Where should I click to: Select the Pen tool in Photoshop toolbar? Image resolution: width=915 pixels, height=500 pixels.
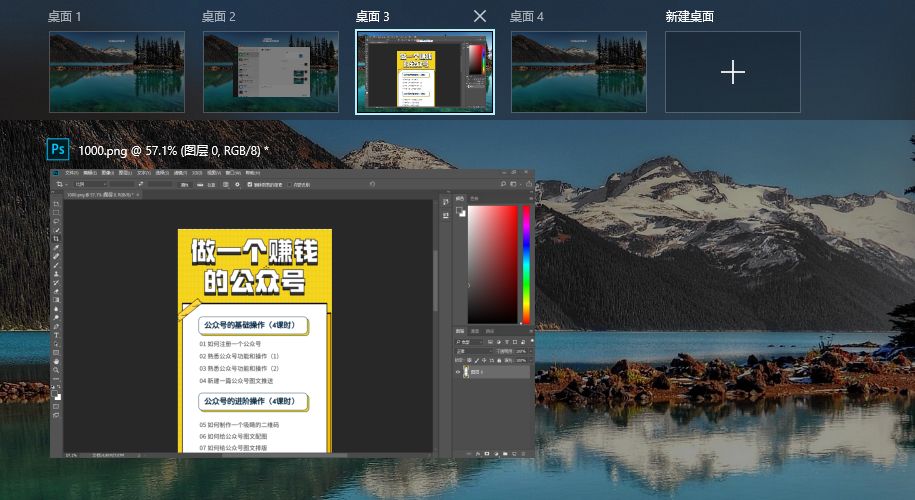click(56, 327)
